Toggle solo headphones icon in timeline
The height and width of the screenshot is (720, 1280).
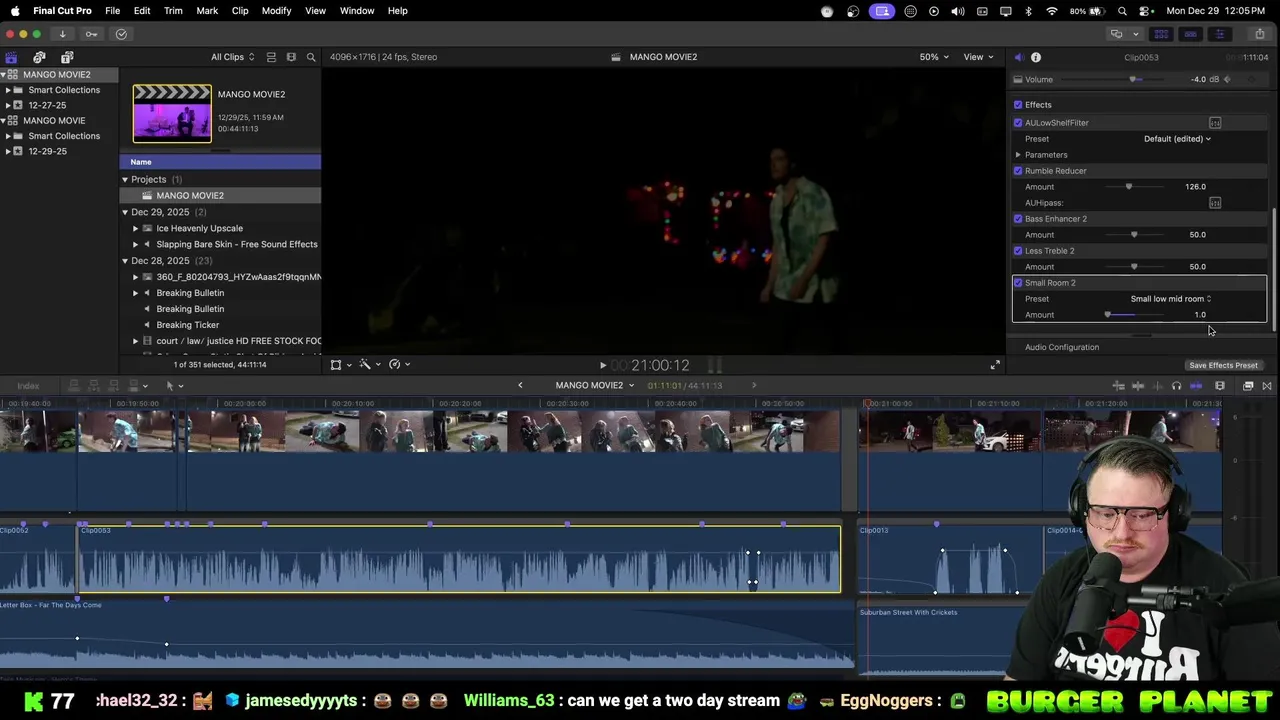(x=1176, y=386)
